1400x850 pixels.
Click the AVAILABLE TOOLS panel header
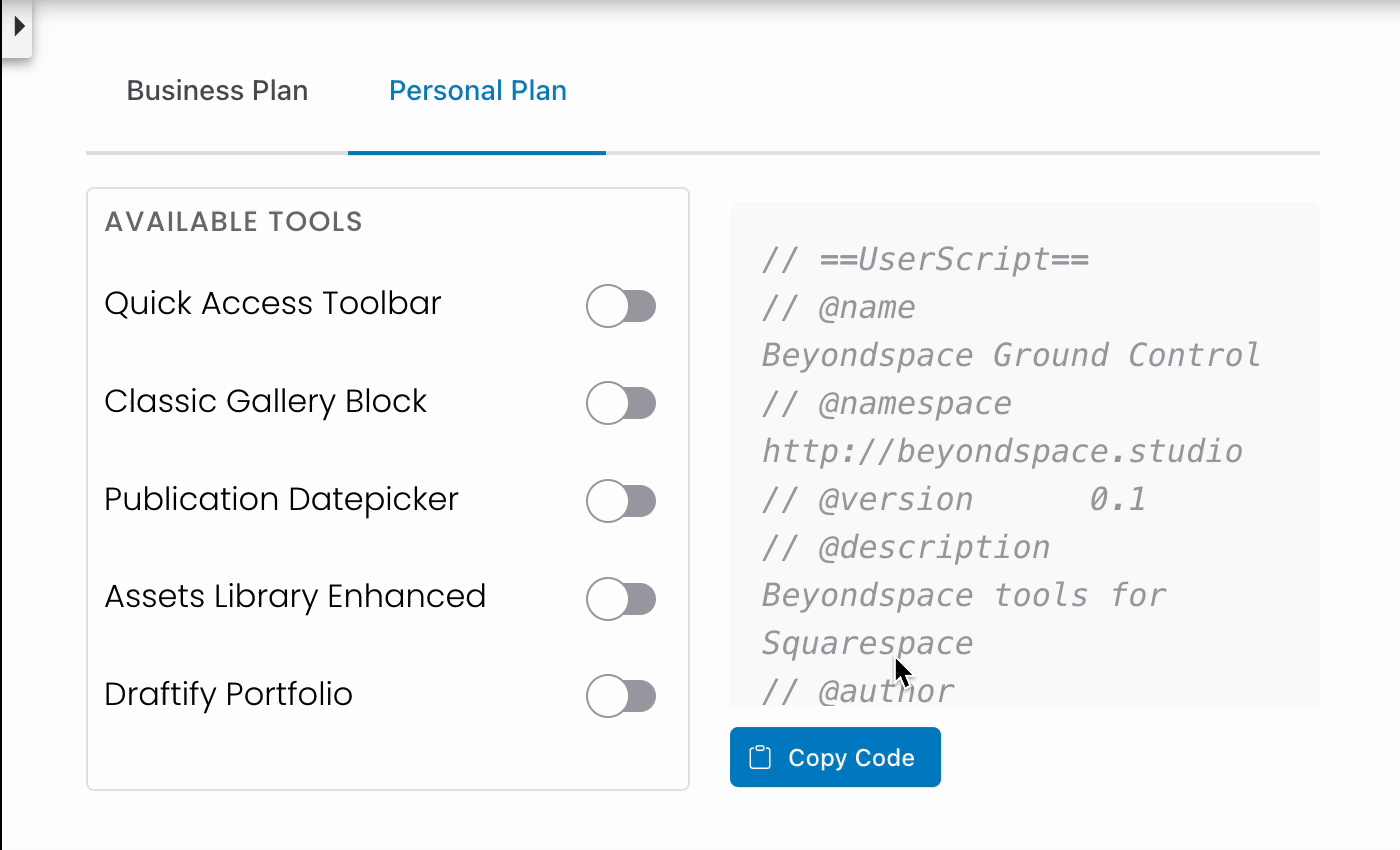tap(233, 221)
